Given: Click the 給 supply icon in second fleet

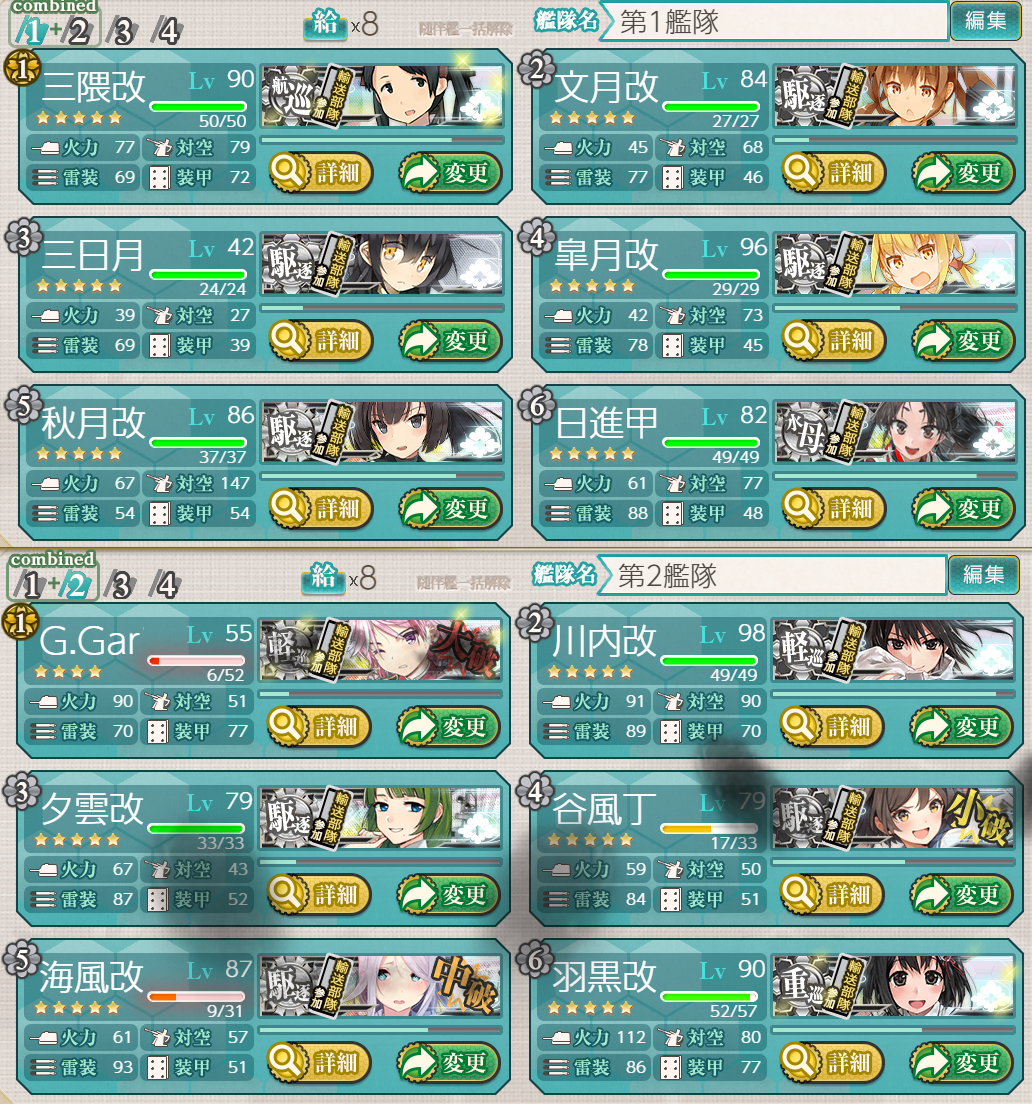Looking at the screenshot, I should point(324,577).
